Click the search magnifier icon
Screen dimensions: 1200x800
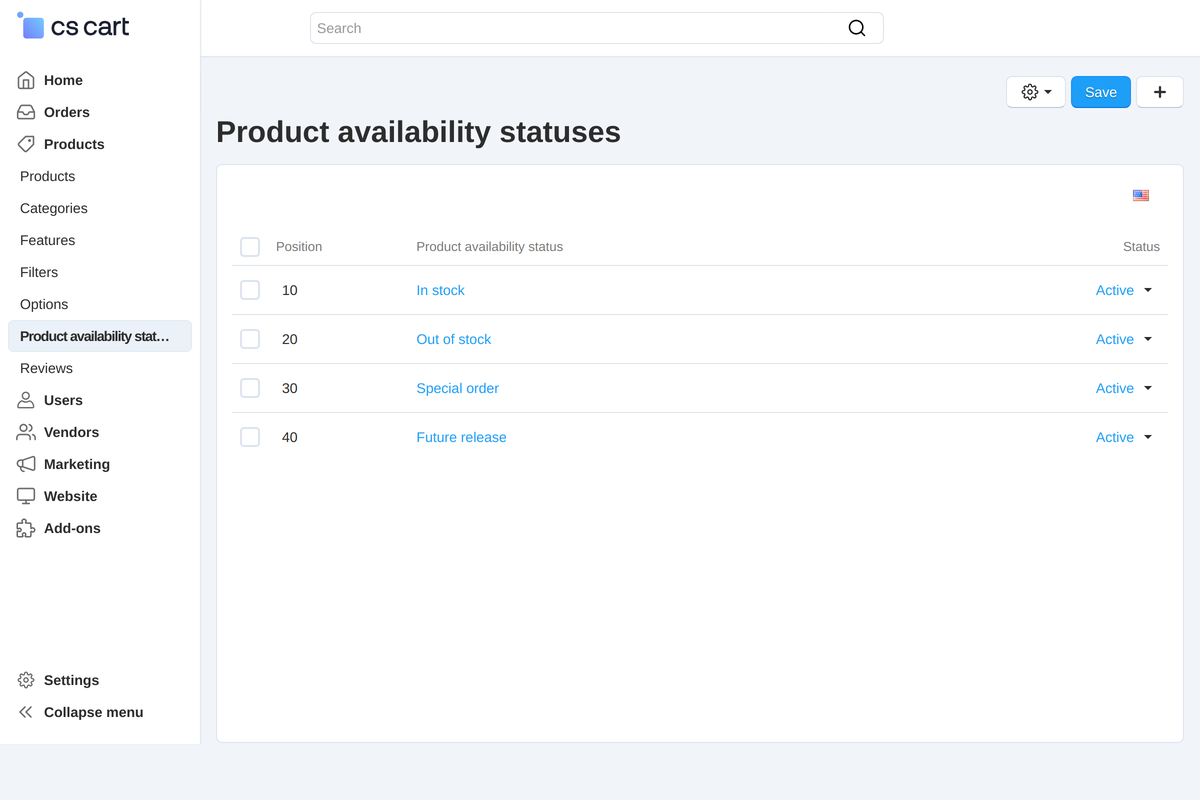tap(857, 28)
